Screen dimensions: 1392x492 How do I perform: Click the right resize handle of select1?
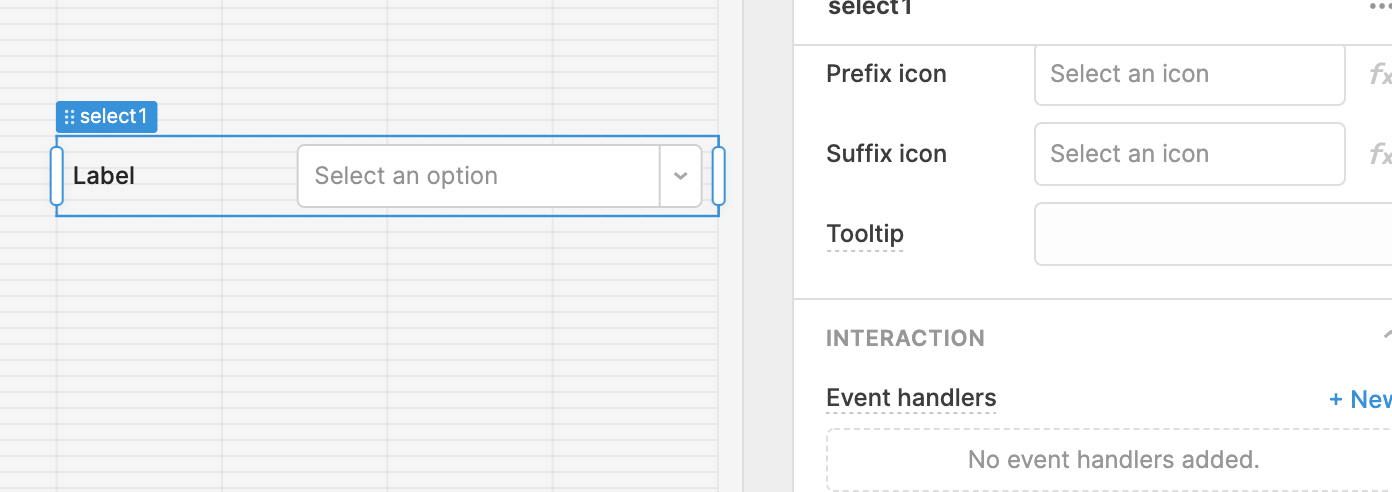pos(718,176)
